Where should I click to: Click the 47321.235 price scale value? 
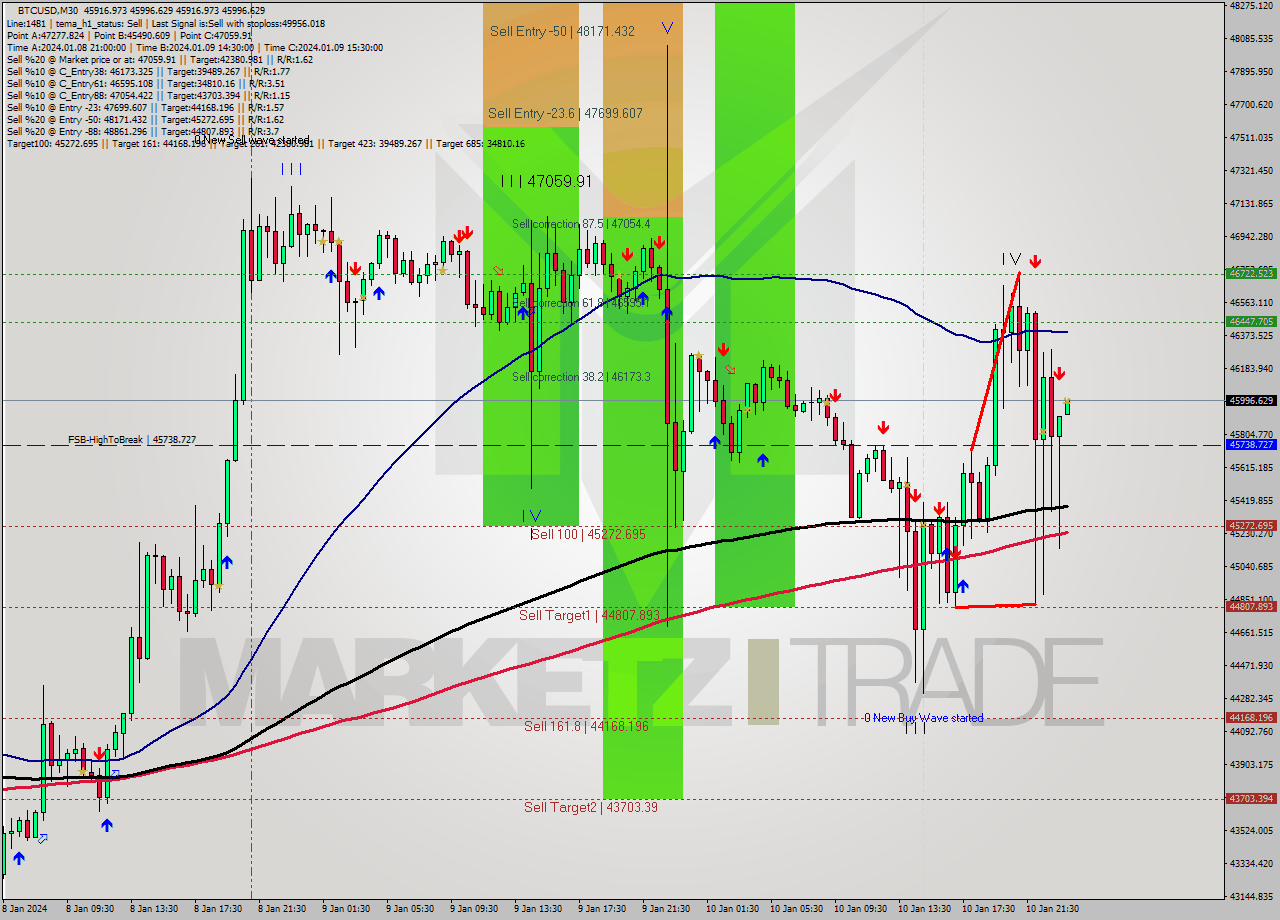tap(1250, 170)
